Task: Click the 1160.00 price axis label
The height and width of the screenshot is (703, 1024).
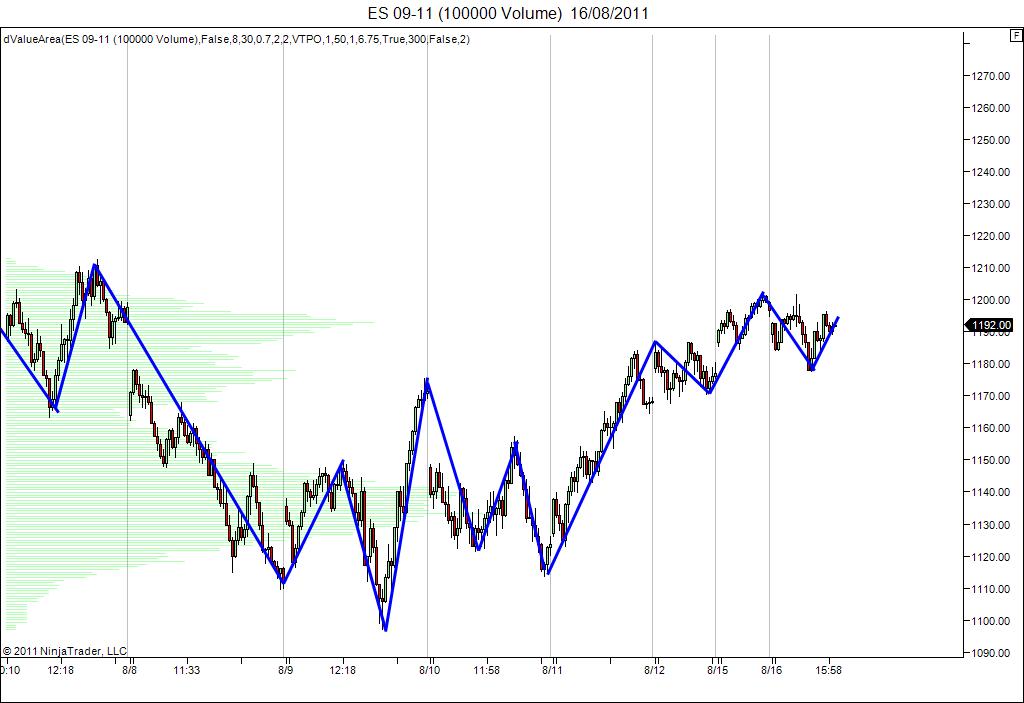Action: coord(990,428)
